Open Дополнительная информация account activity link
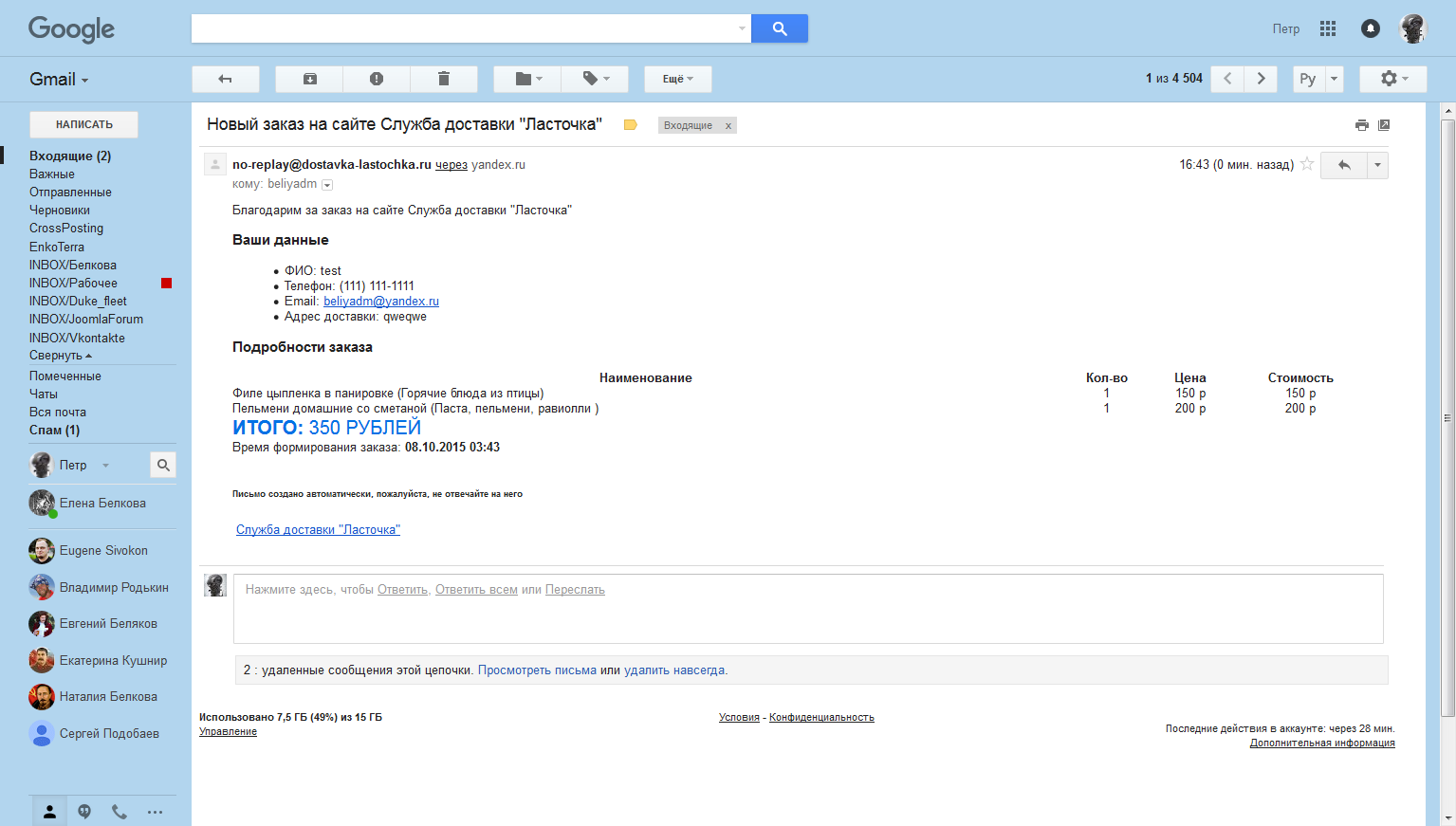The image size is (1456, 826). click(x=1322, y=743)
